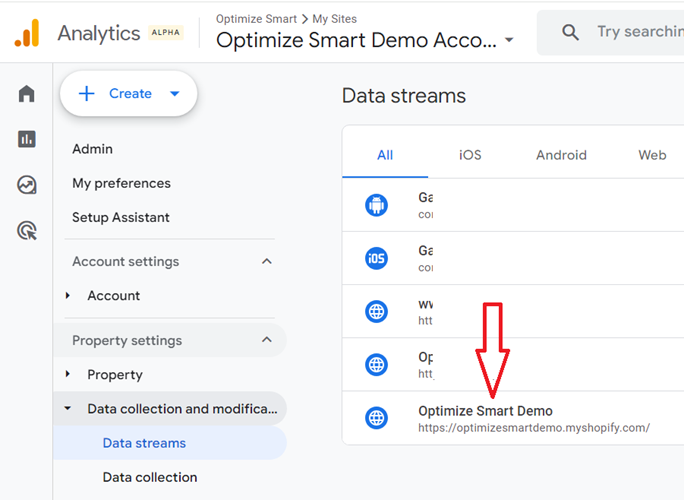
Task: Click the globe icon of the 'ww' stream
Action: click(x=376, y=312)
